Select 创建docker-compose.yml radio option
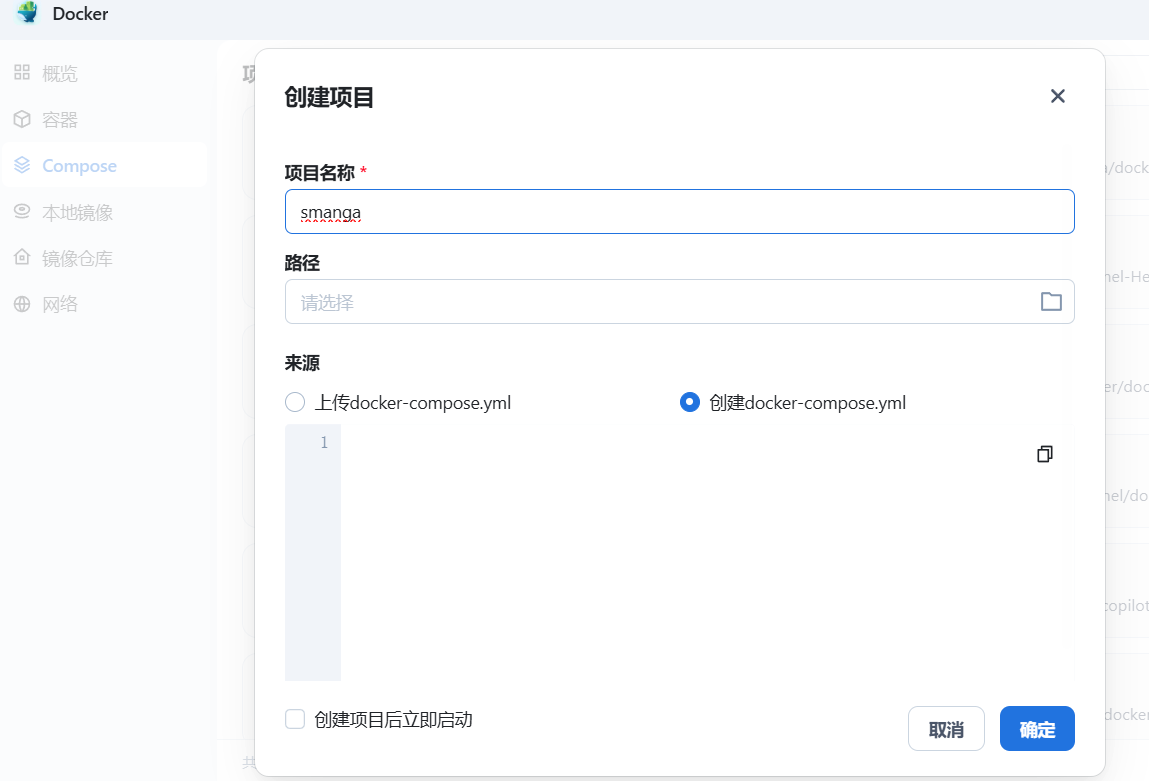Image resolution: width=1149 pixels, height=781 pixels. pos(689,402)
